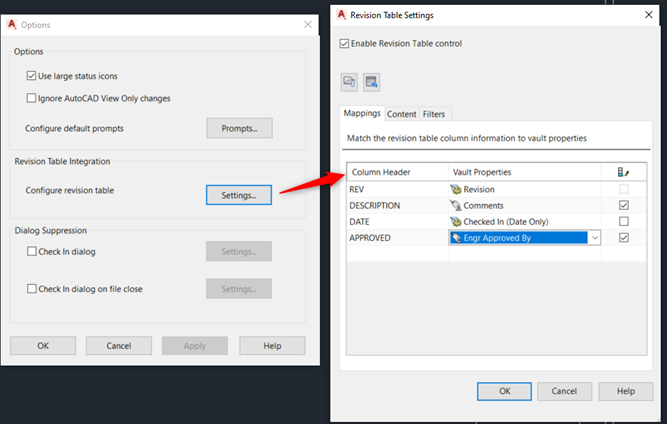The image size is (667, 424).
Task: Uncheck the APPROVED row checkbox
Action: tap(624, 237)
